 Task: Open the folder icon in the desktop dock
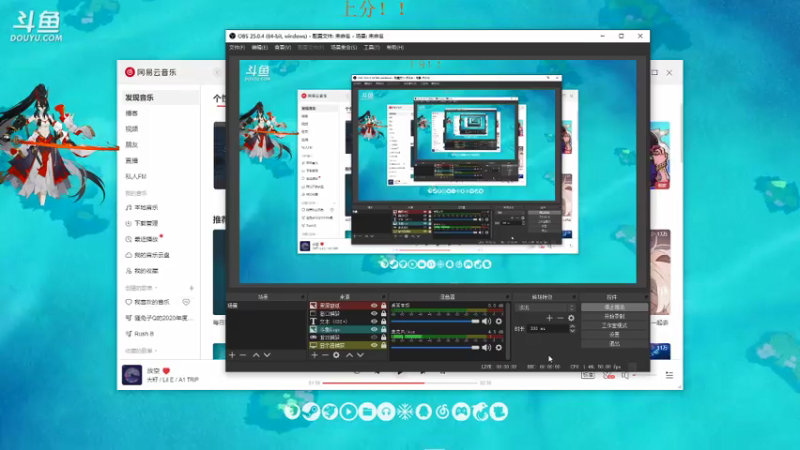point(367,411)
